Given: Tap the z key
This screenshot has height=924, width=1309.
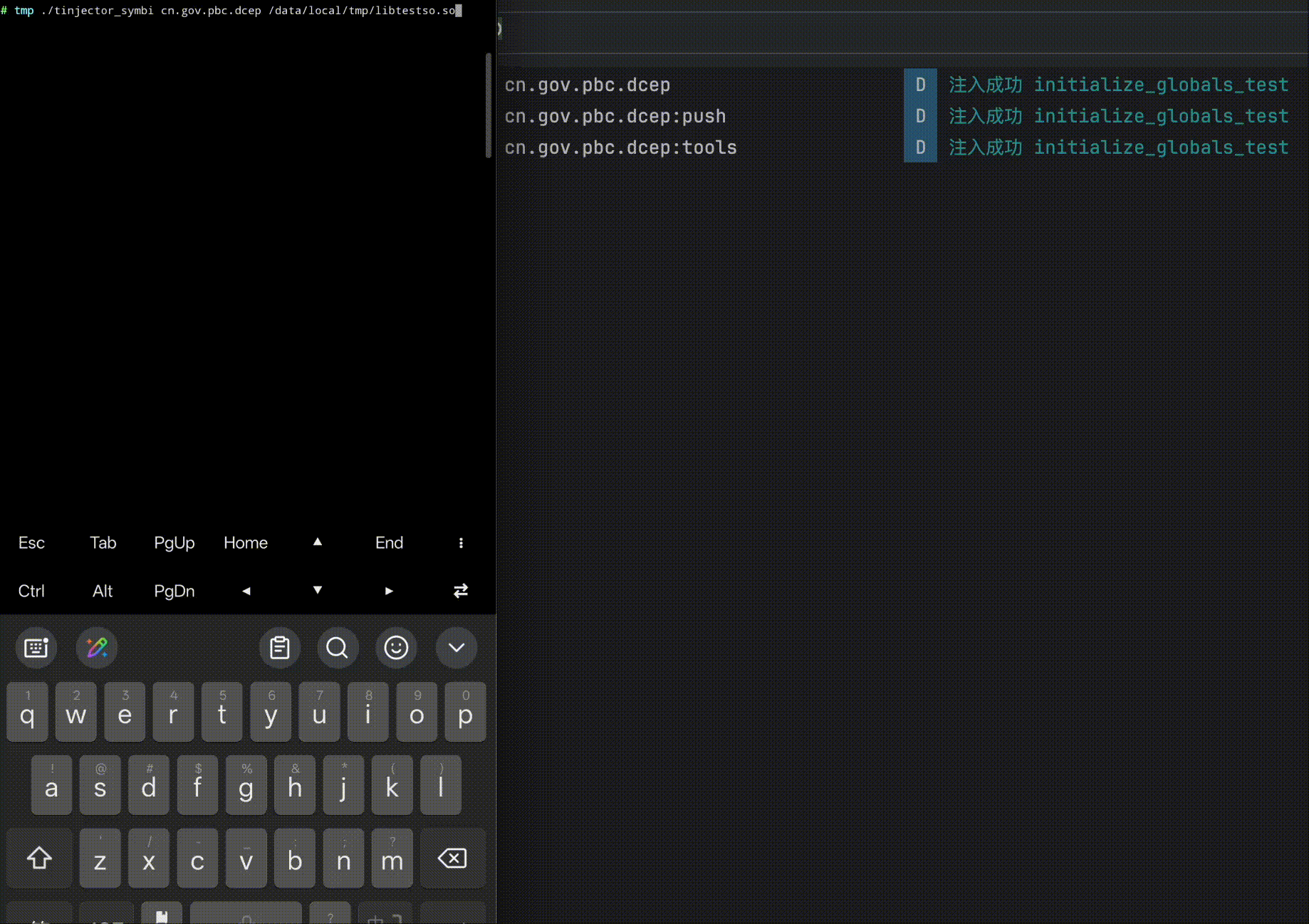Looking at the screenshot, I should point(100,858).
